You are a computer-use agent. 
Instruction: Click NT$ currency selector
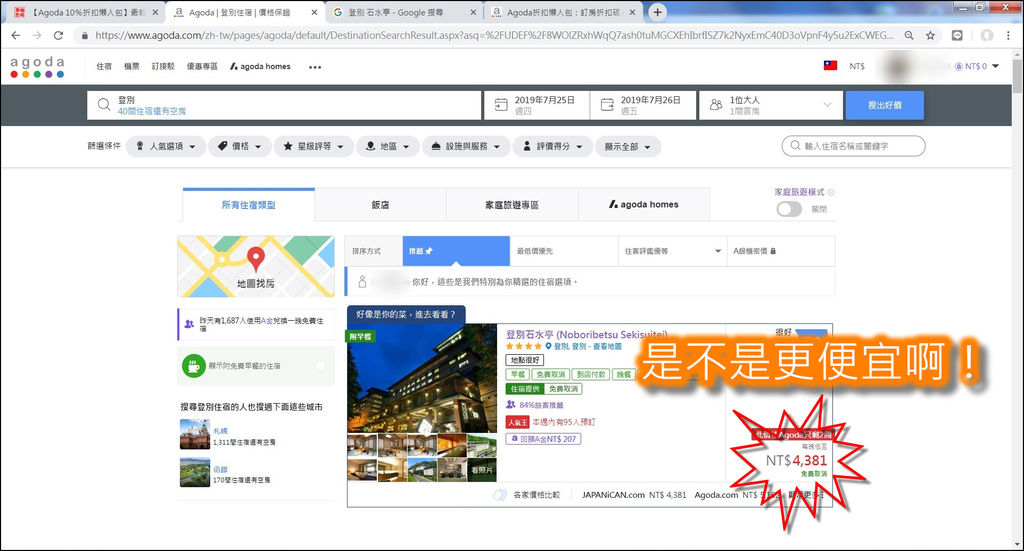pyautogui.click(x=857, y=66)
